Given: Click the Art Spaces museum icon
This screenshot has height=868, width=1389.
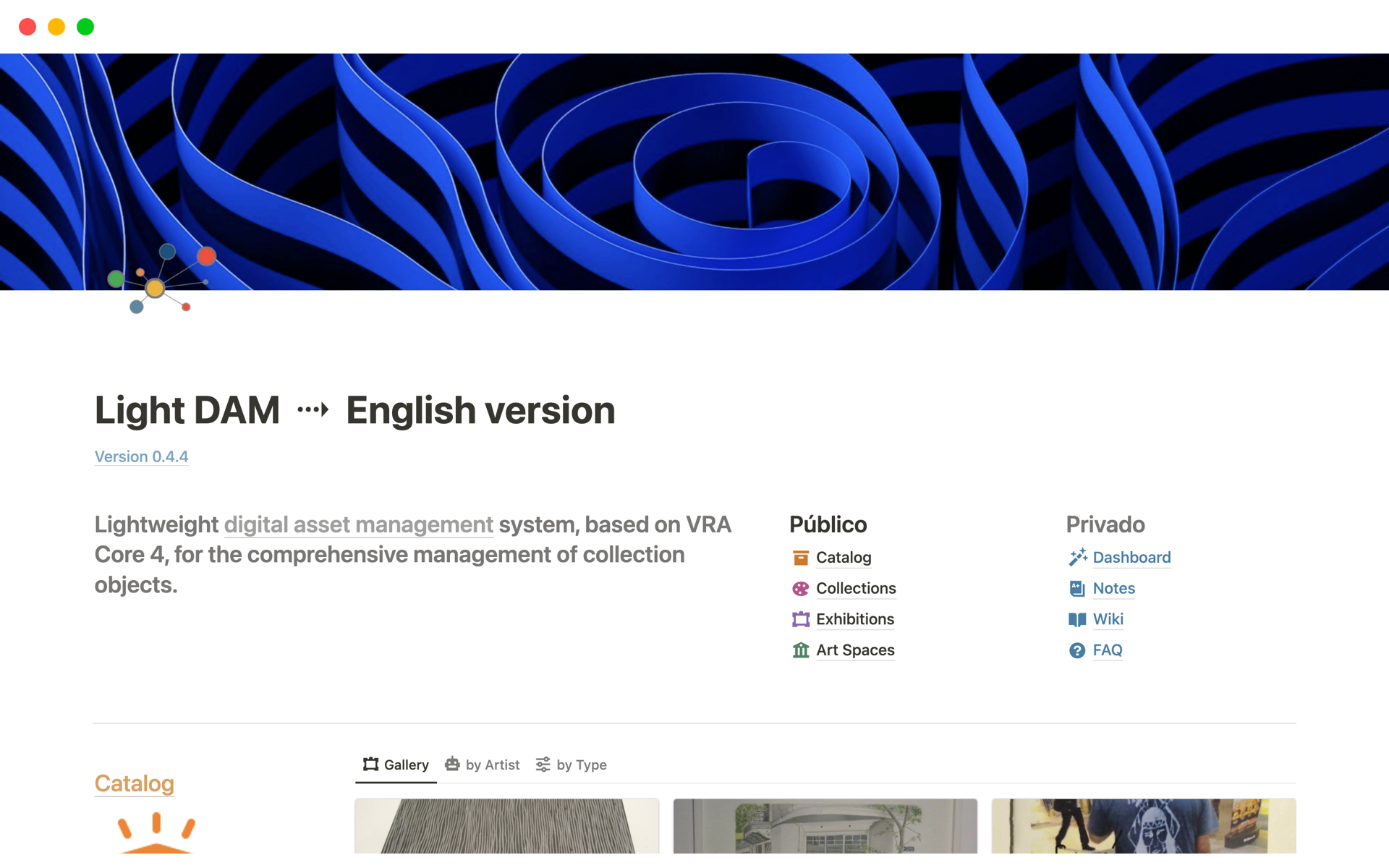Looking at the screenshot, I should (x=800, y=650).
